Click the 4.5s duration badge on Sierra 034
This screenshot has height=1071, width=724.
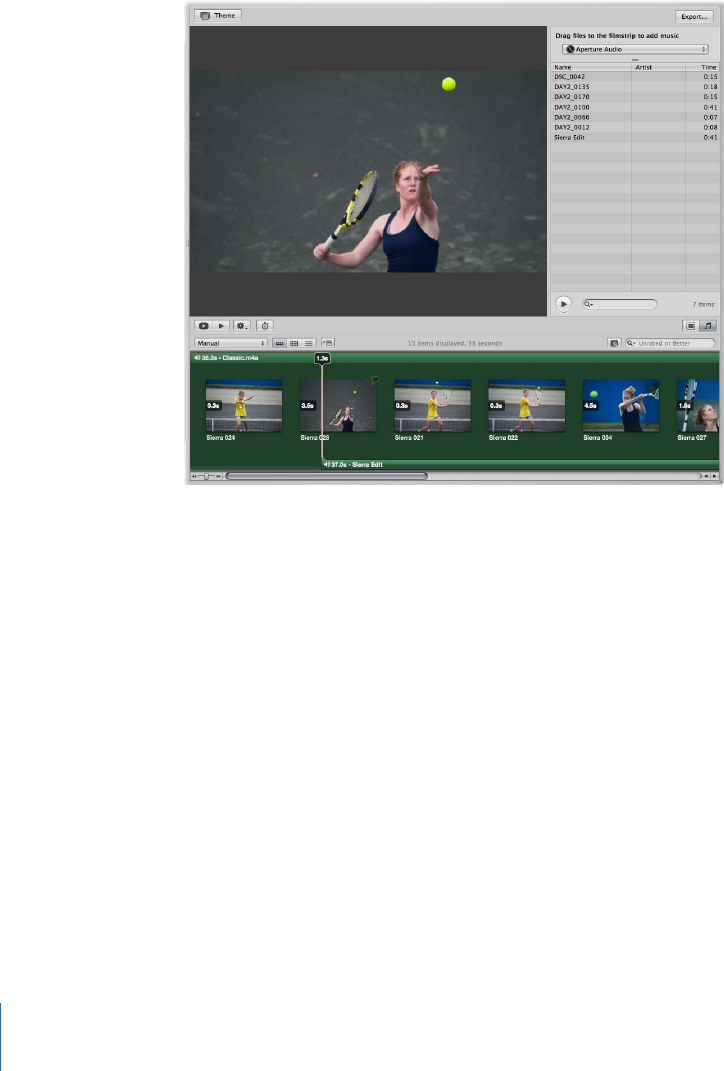coord(591,406)
